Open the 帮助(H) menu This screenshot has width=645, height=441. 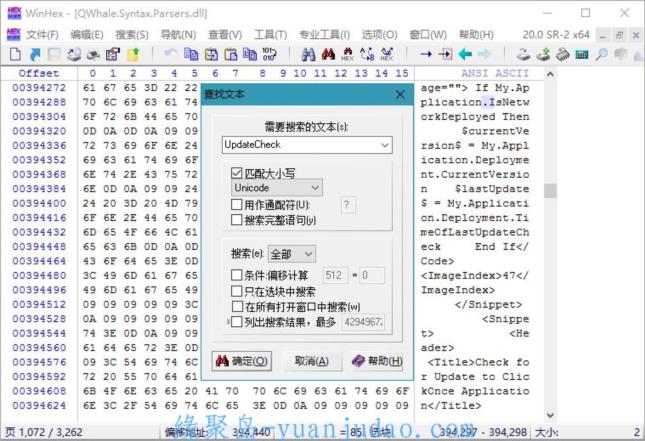coord(476,35)
